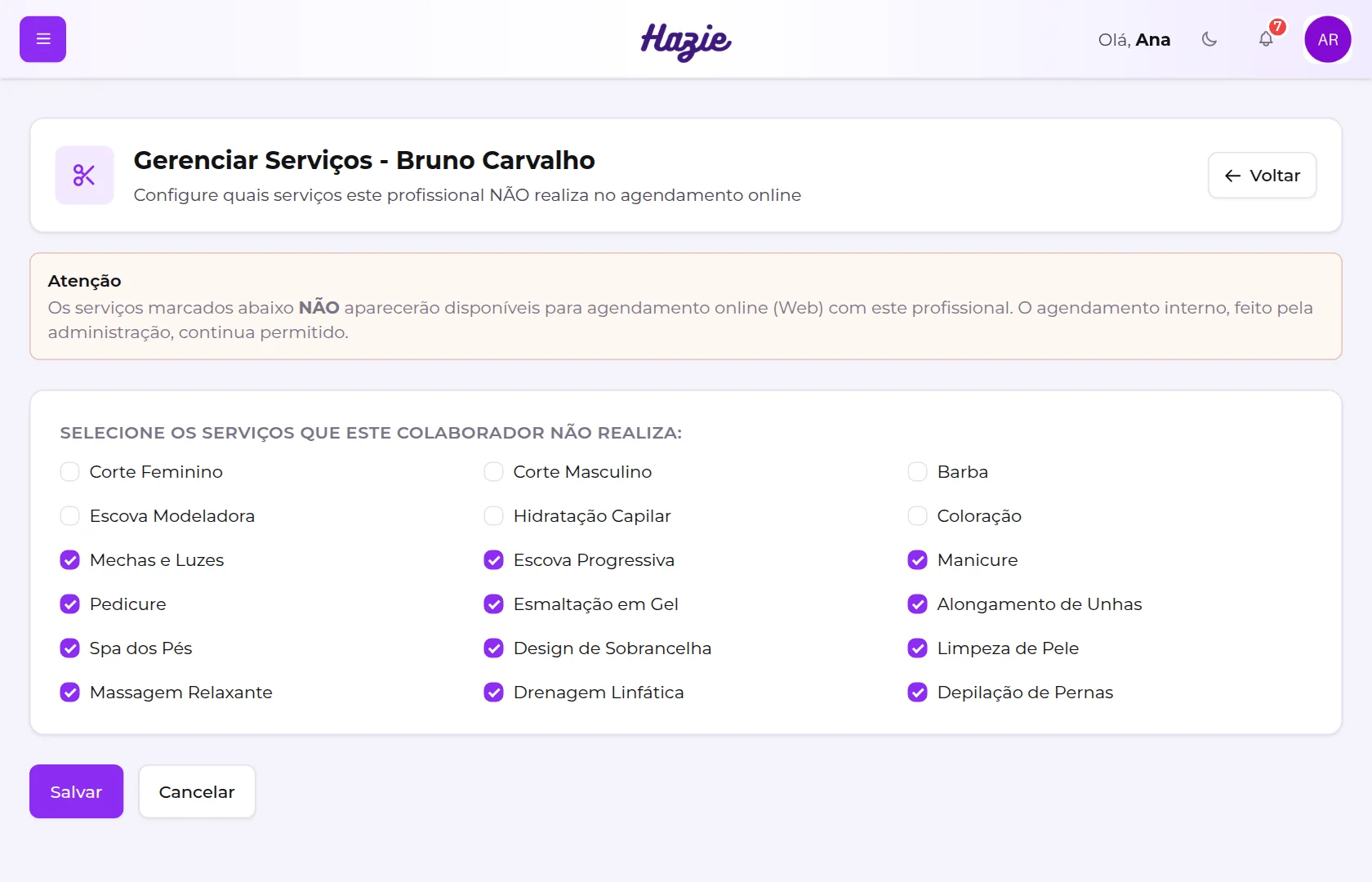Check the Corte Feminino checkbox
The height and width of the screenshot is (882, 1372).
(x=70, y=472)
